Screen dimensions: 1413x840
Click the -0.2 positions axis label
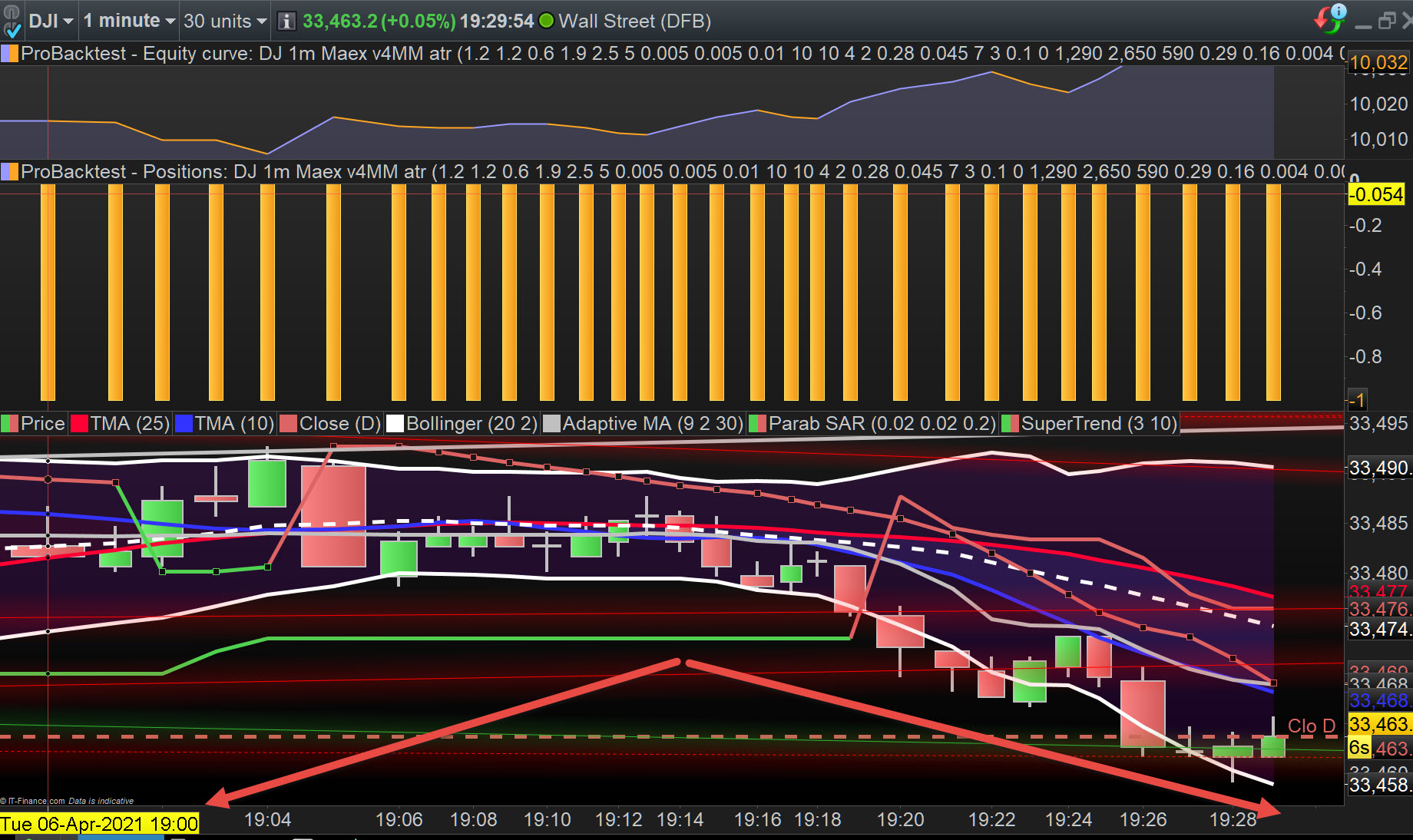click(1365, 225)
